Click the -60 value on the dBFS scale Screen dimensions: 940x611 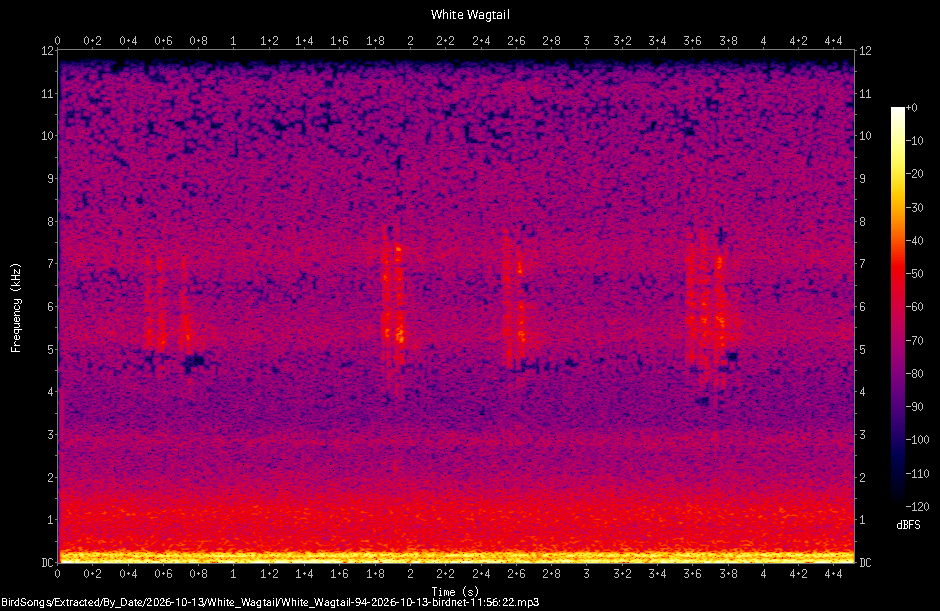(914, 307)
